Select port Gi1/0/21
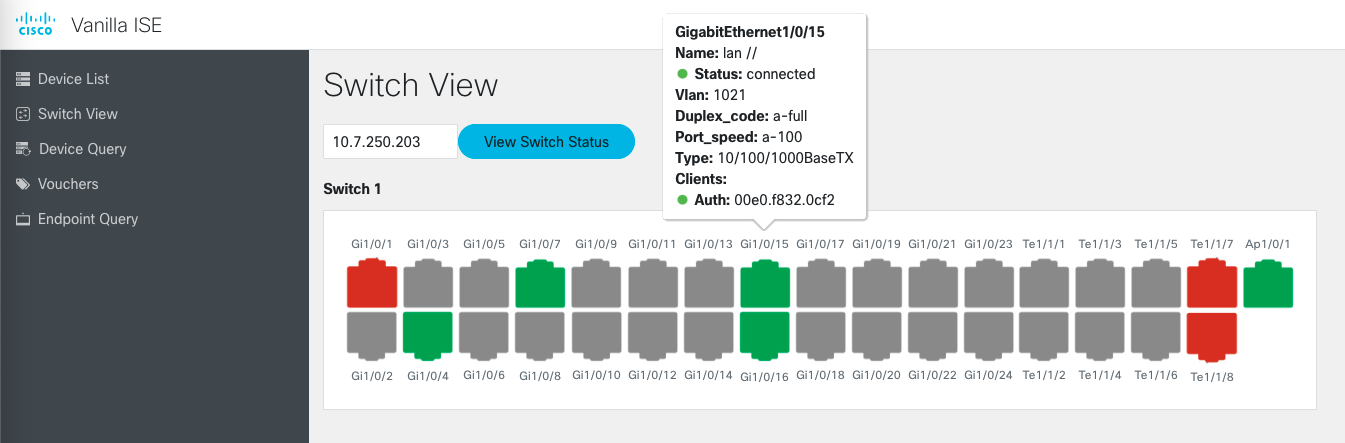 [x=933, y=283]
